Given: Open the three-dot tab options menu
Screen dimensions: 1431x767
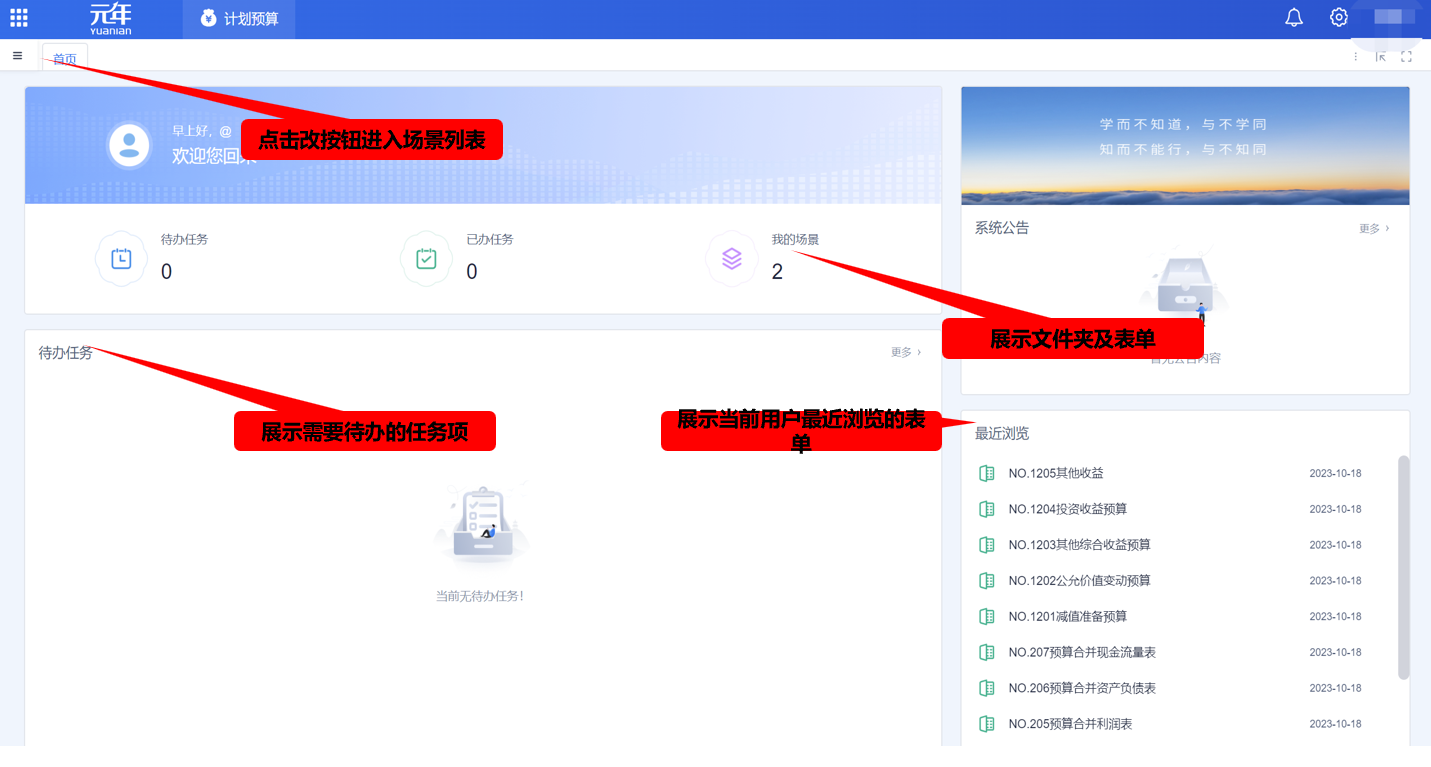Looking at the screenshot, I should coord(1356,57).
